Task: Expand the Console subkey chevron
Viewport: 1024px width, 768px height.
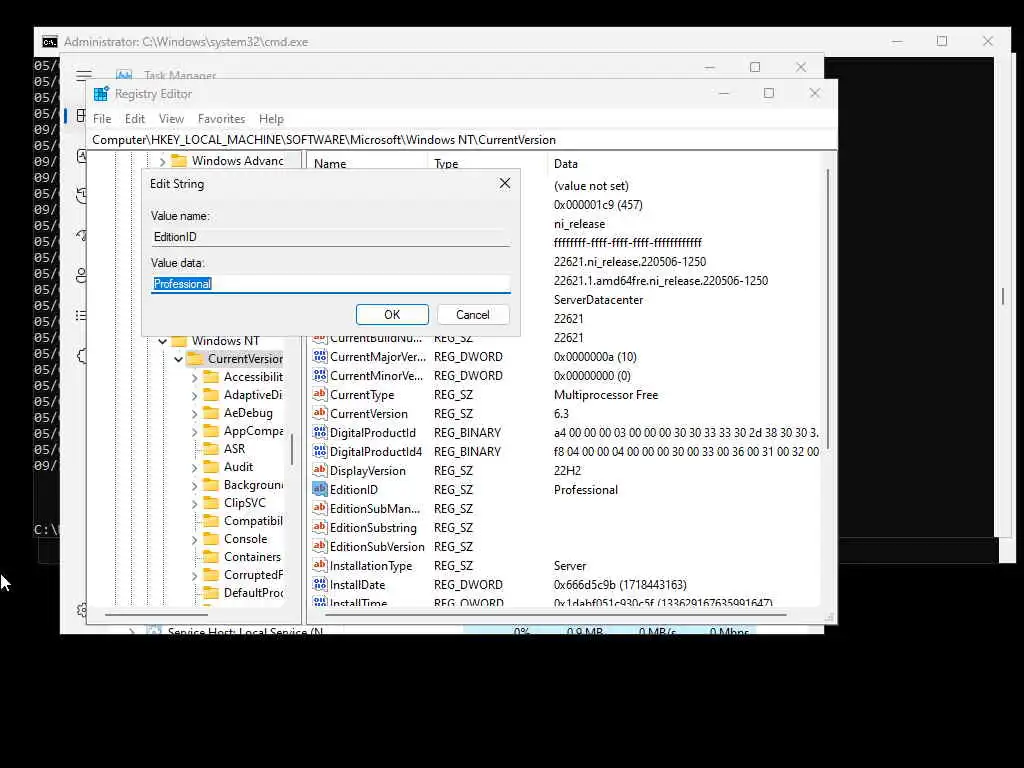Action: point(195,539)
